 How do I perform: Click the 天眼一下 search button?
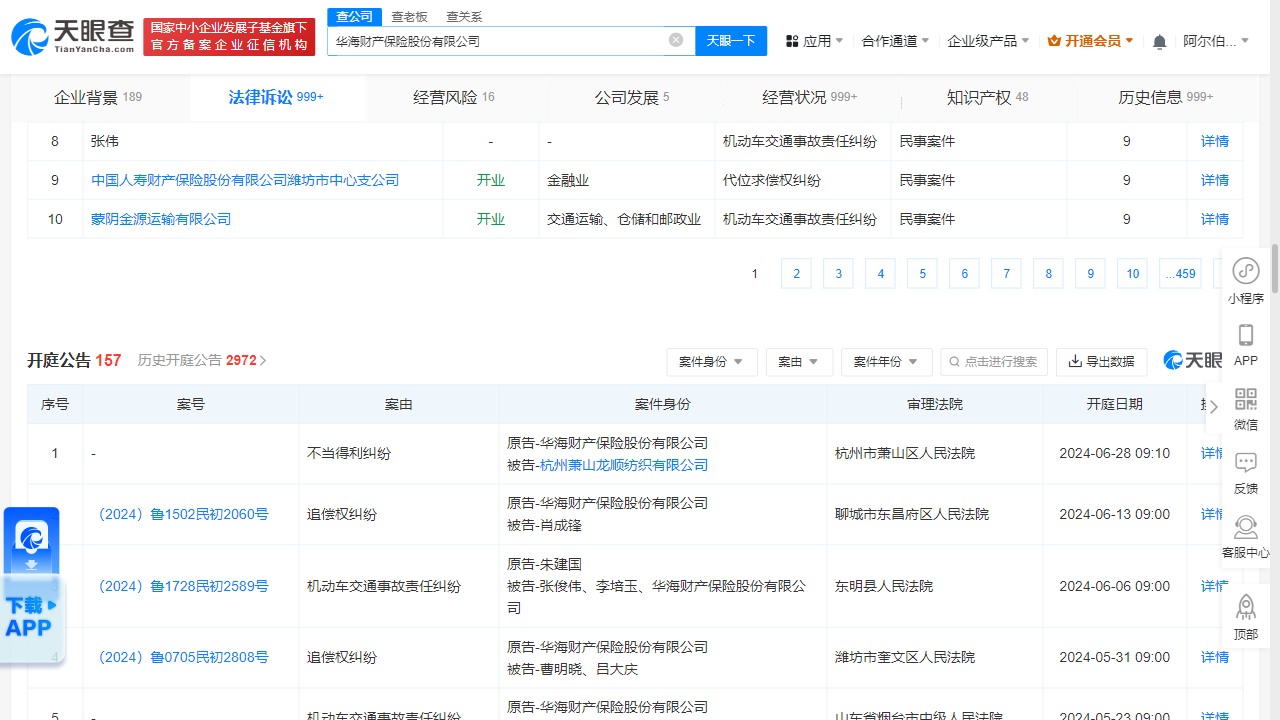731,41
